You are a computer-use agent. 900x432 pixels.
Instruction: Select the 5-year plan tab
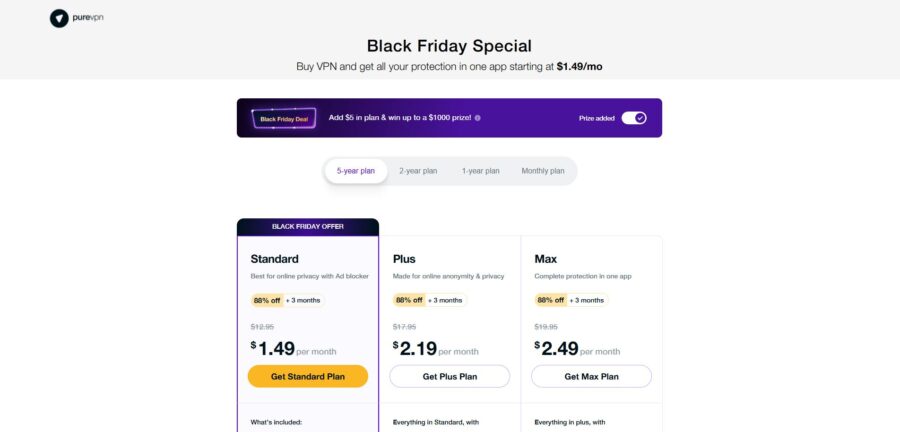click(356, 171)
